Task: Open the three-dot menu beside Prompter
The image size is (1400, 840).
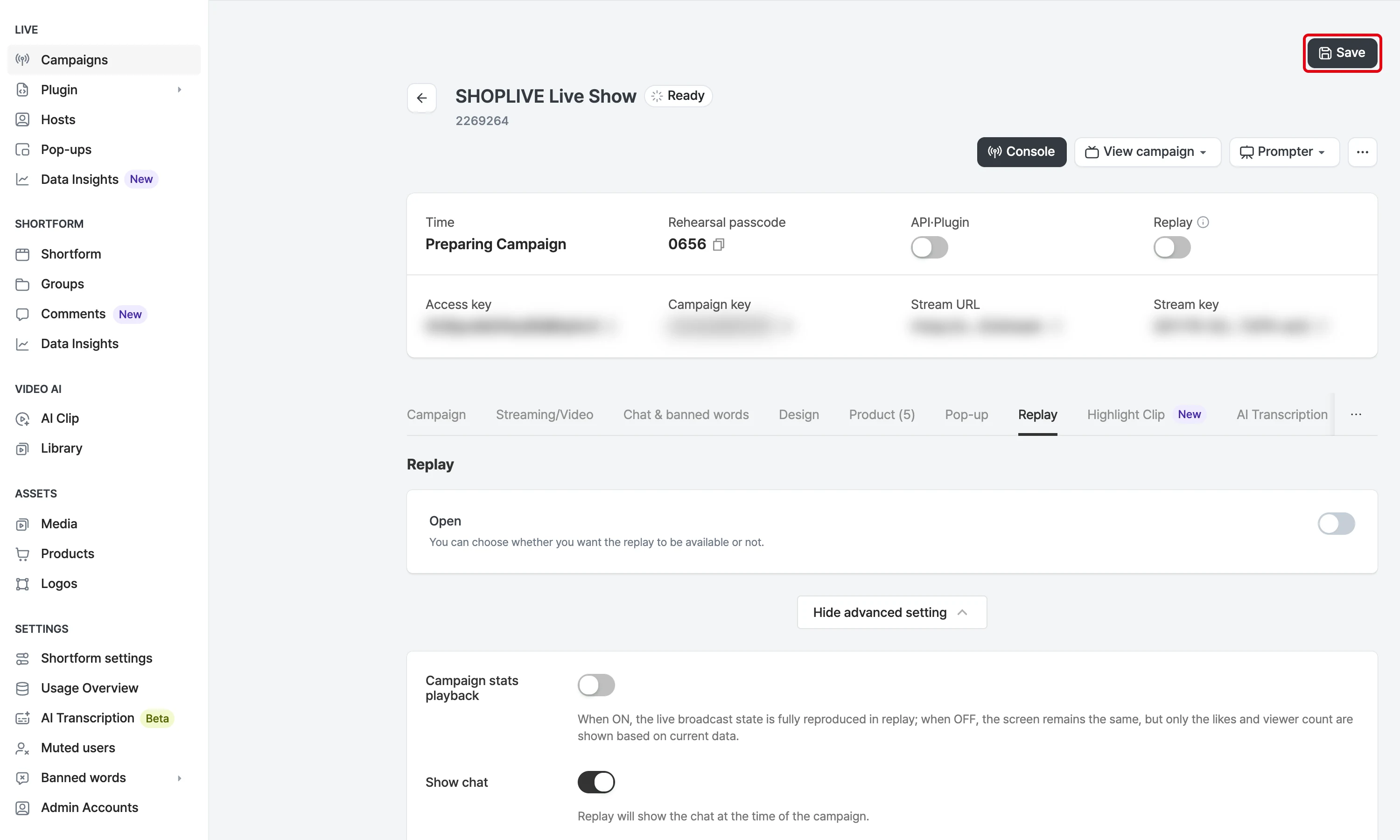Action: coord(1363,152)
